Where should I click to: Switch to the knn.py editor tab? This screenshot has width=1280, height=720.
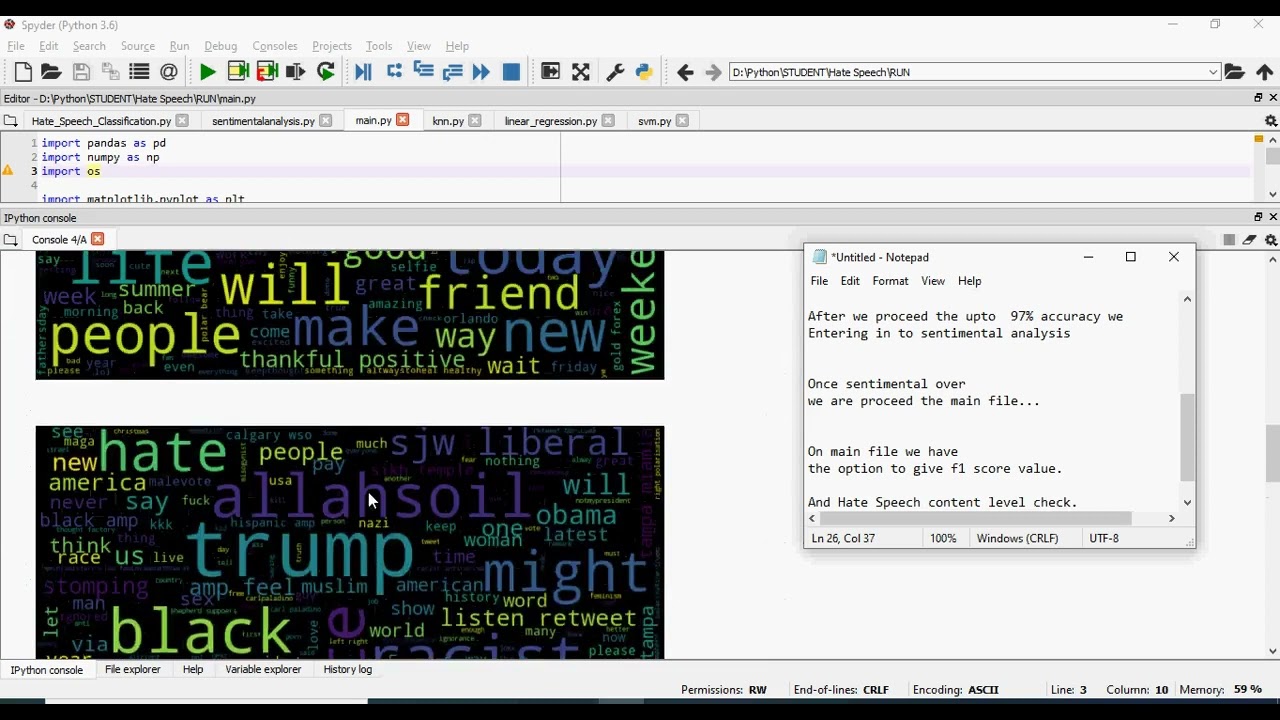click(447, 121)
